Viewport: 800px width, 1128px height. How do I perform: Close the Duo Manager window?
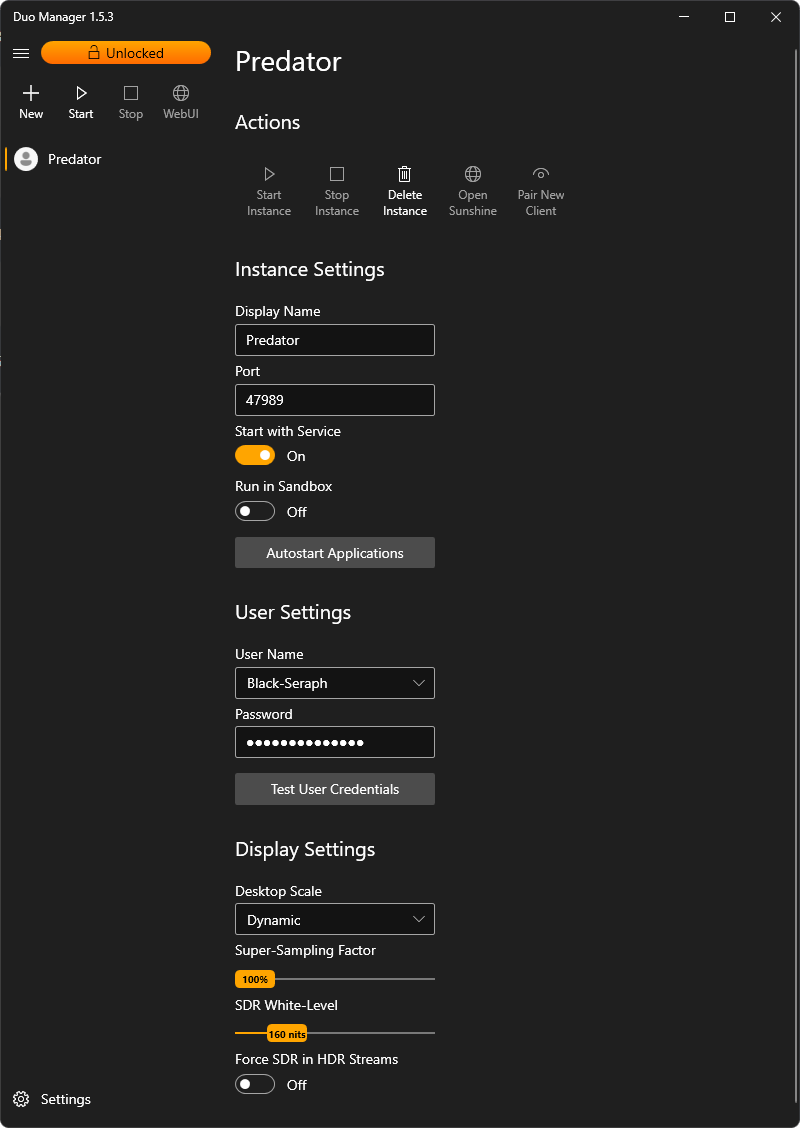coord(776,17)
